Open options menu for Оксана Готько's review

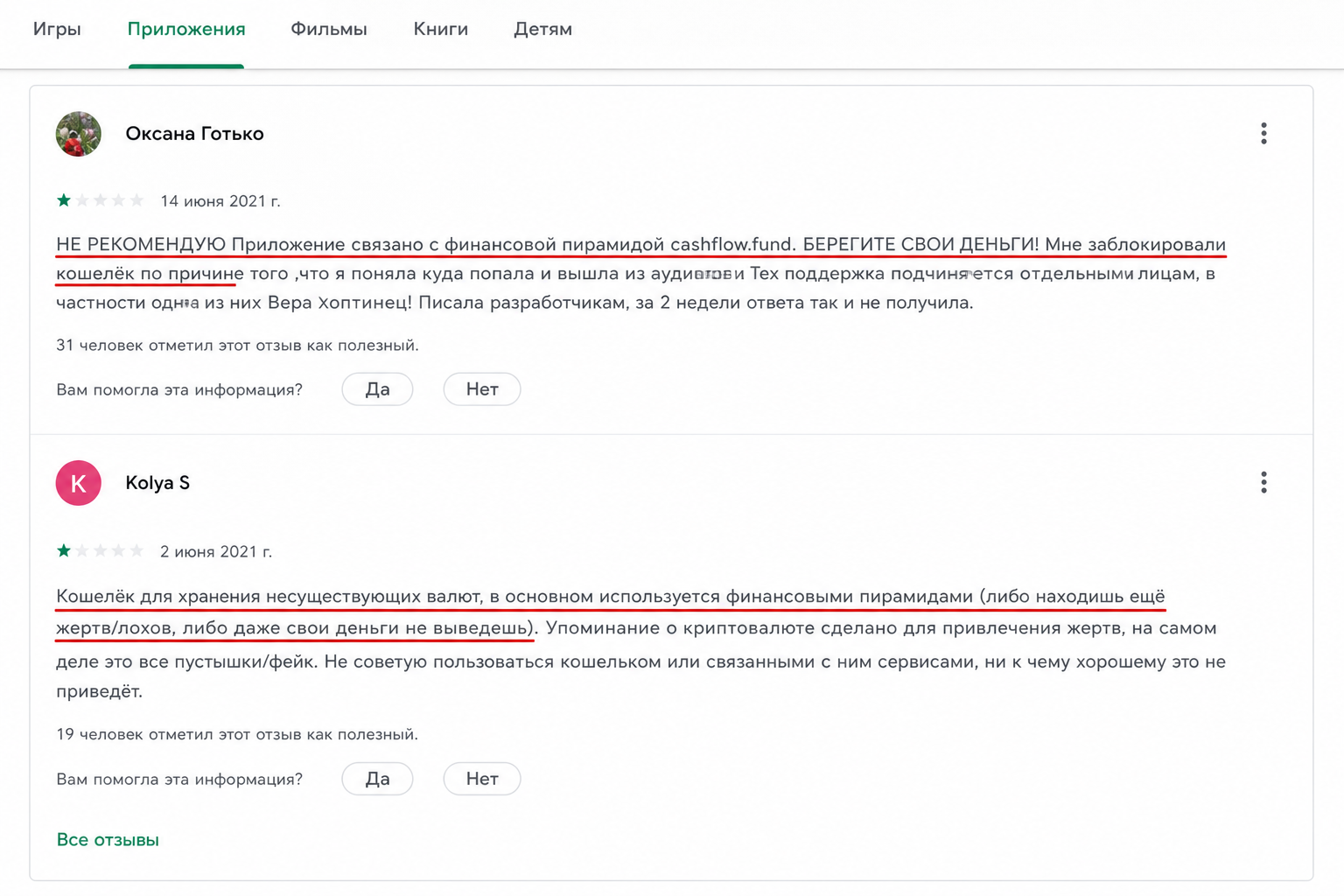(1263, 133)
